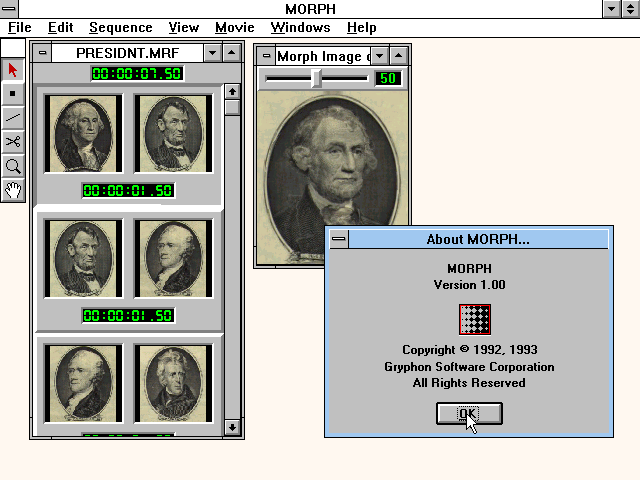640x480 pixels.
Task: Open the File menu
Action: coord(20,27)
